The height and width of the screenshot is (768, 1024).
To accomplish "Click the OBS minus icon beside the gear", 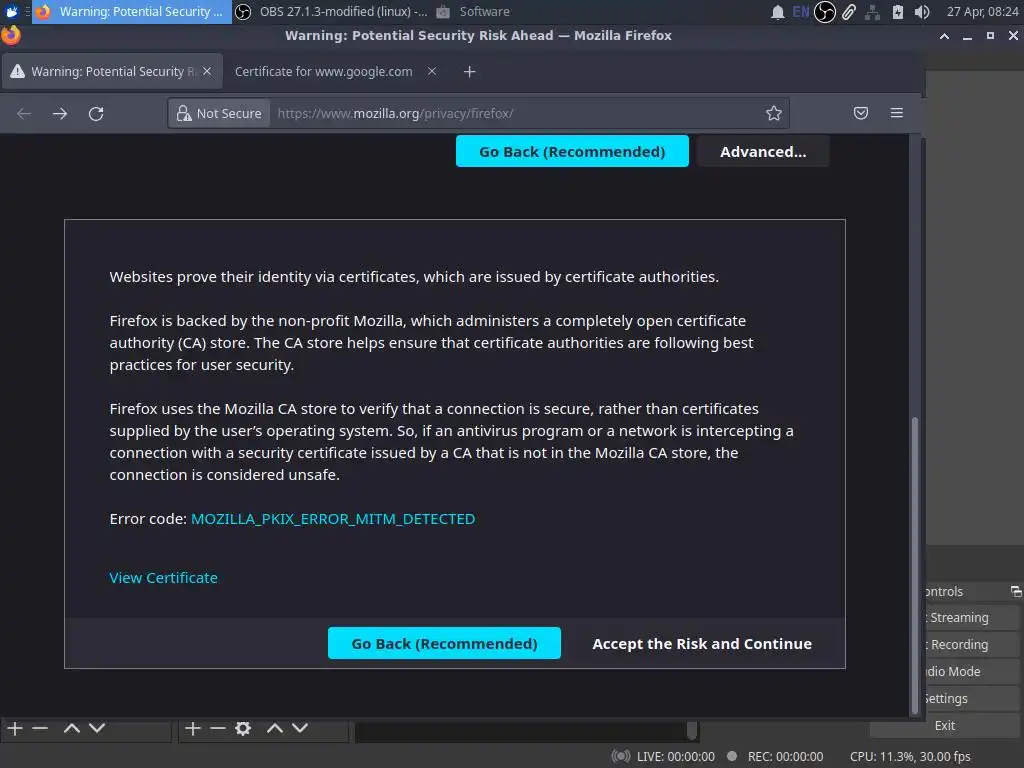I will pyautogui.click(x=217, y=728).
